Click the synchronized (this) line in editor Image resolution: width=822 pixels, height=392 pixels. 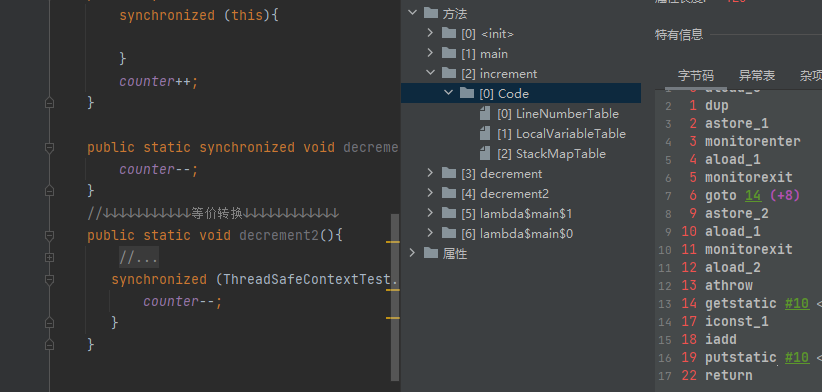[x=199, y=16]
